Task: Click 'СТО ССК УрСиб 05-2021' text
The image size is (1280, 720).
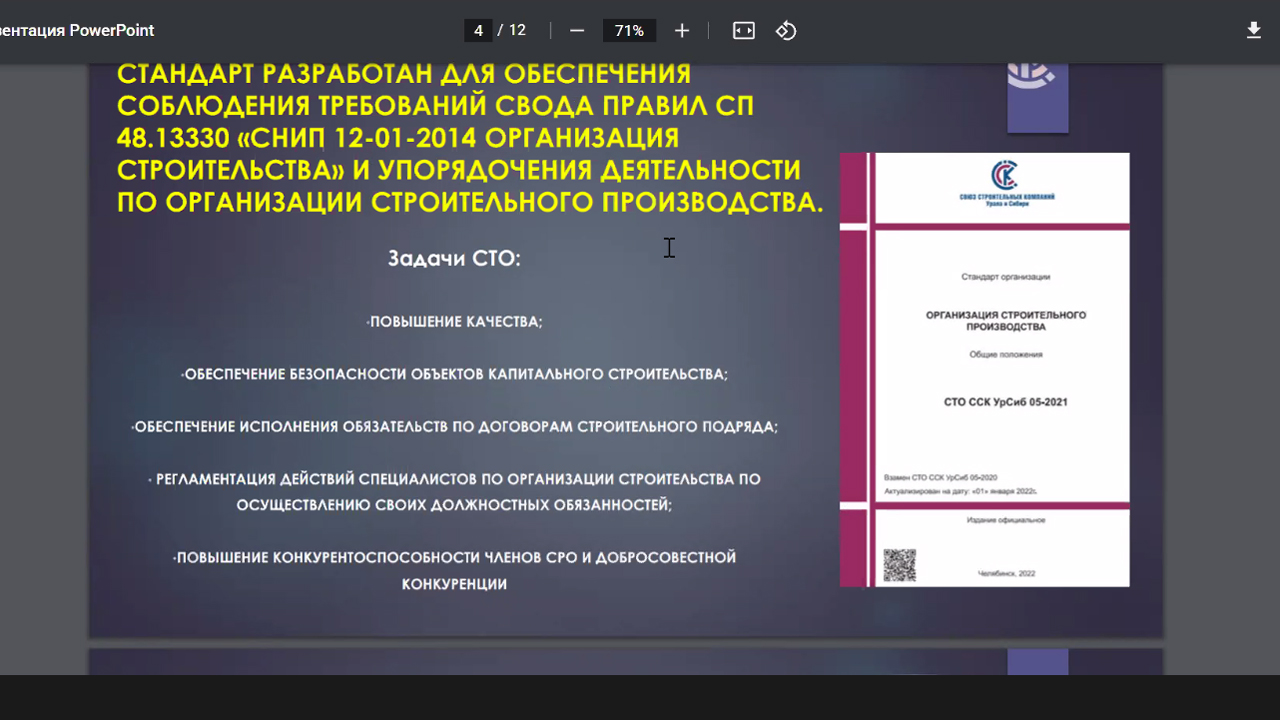Action: click(1005, 402)
